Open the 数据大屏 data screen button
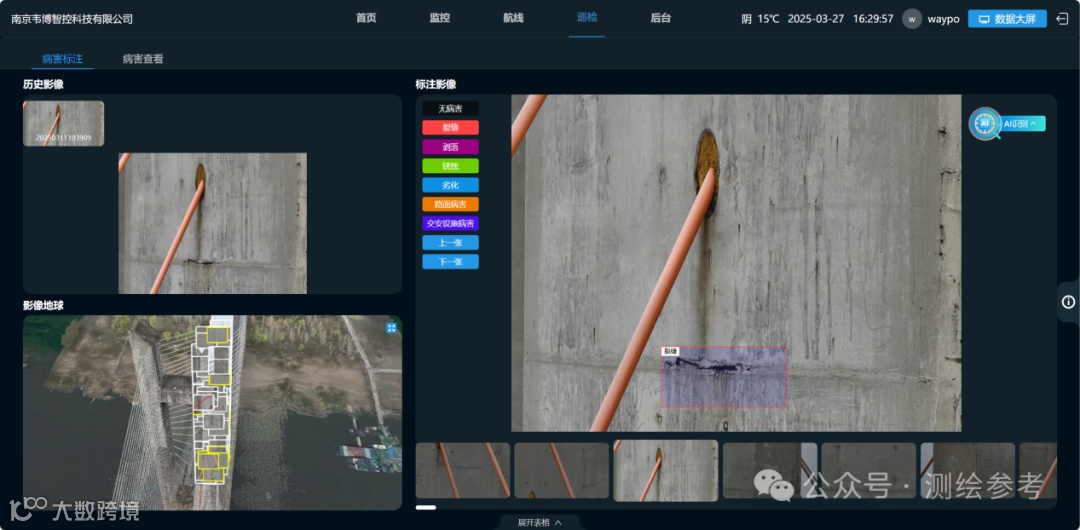Screen dimensions: 1080x530 point(1007,19)
